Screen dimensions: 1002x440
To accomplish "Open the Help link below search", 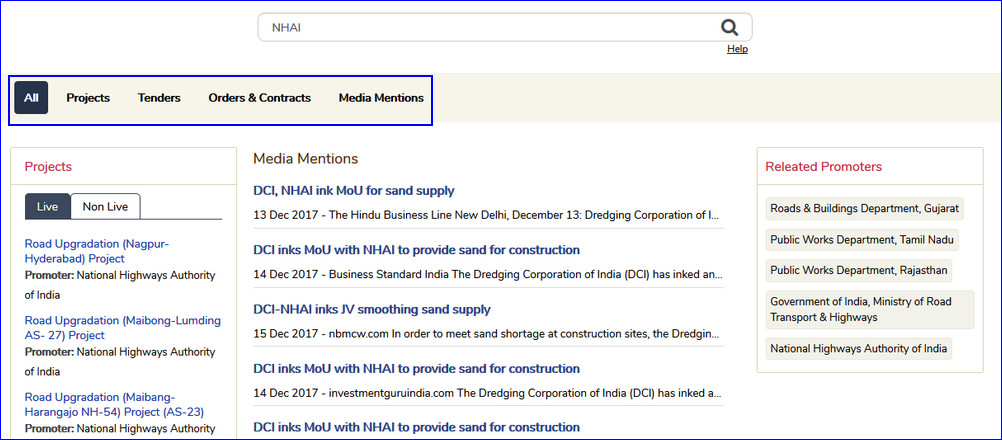I will tap(737, 49).
